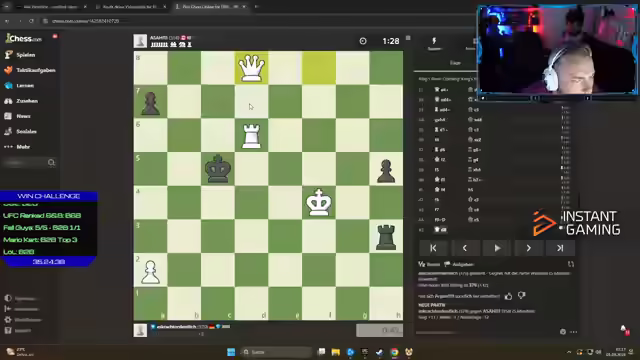The width and height of the screenshot is (640, 360).
Task: Click the Zusehen binoculars icon
Action: tap(8, 101)
